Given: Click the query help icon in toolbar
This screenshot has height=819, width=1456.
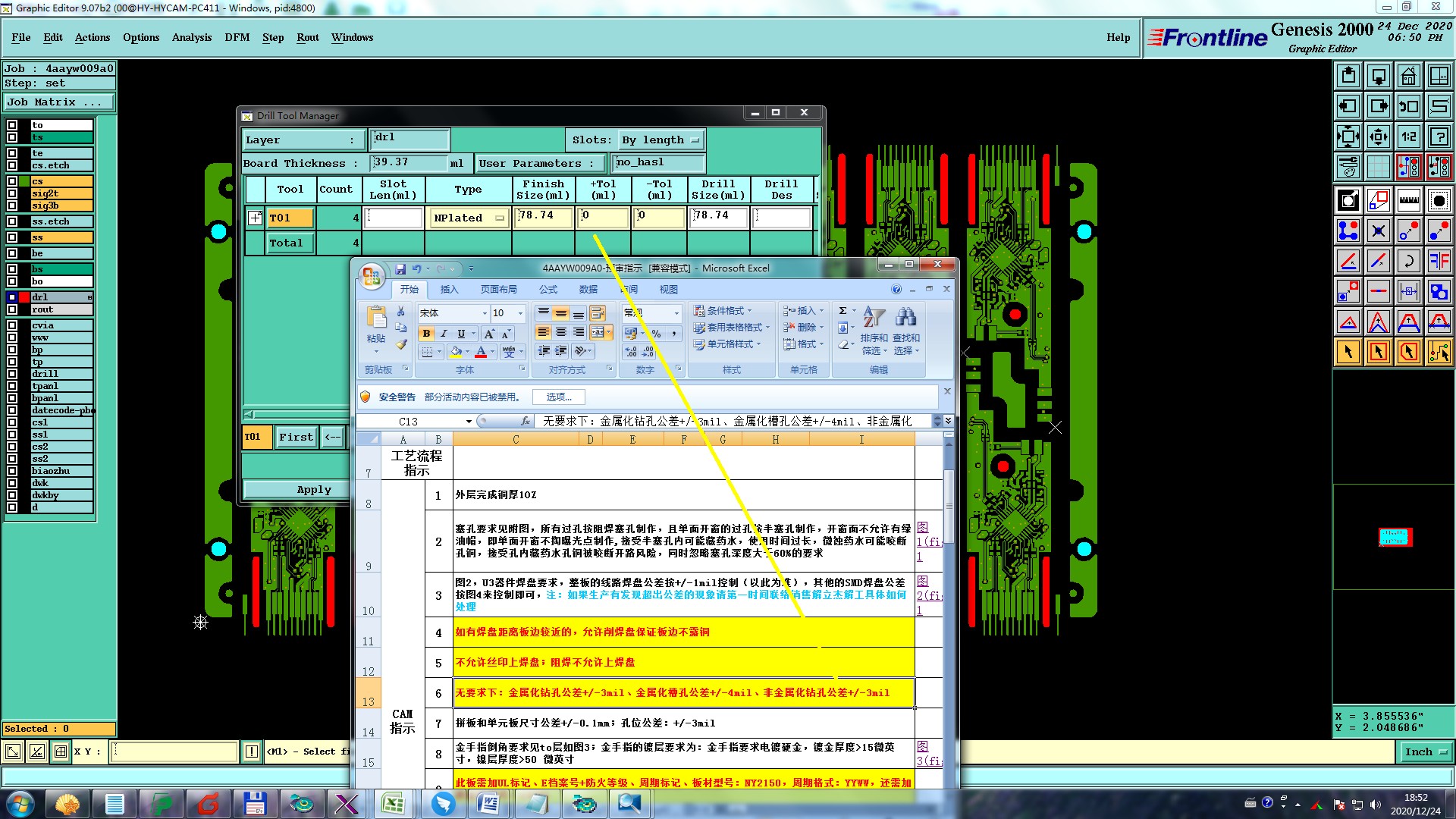Looking at the screenshot, I should 1439,136.
